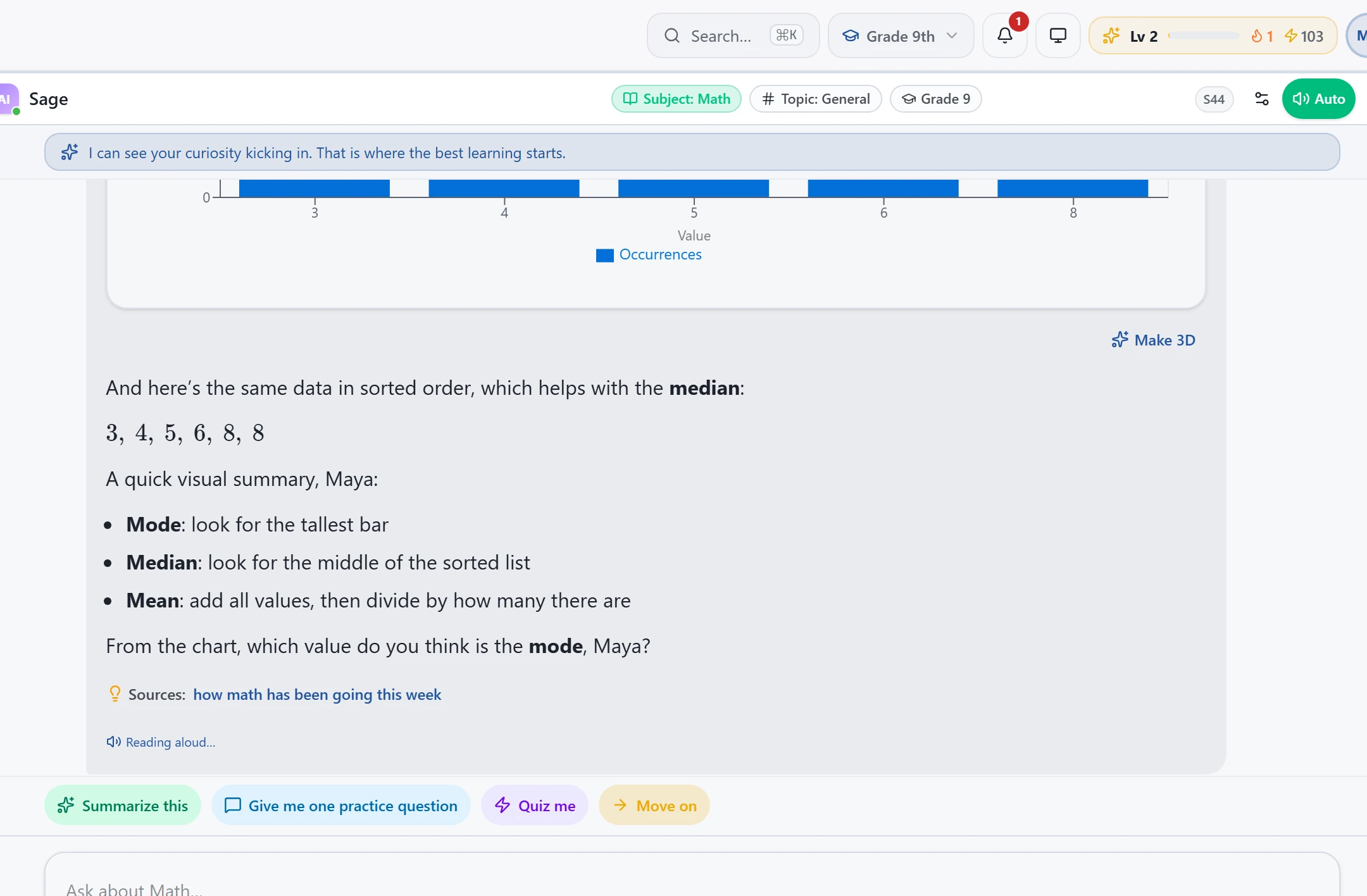Click the bar for value 5
1367x896 pixels.
[x=694, y=189]
